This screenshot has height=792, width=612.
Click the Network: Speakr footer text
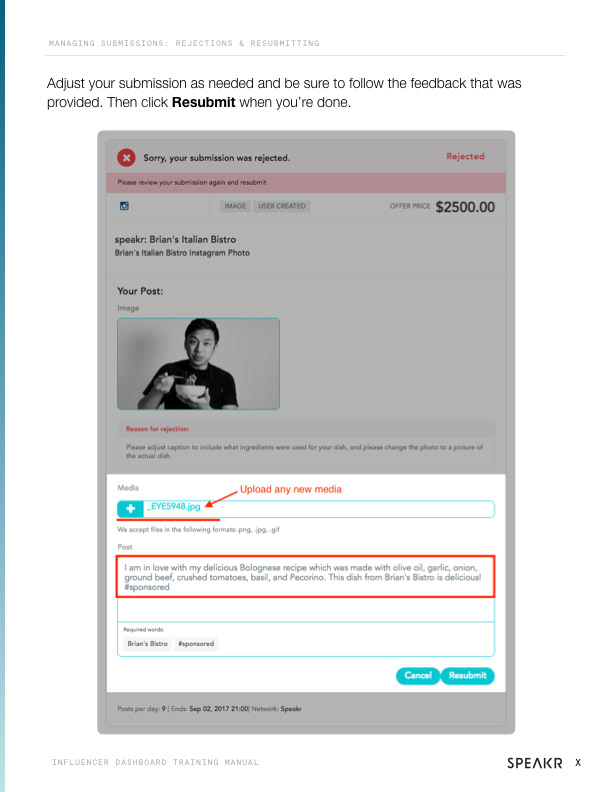[276, 709]
